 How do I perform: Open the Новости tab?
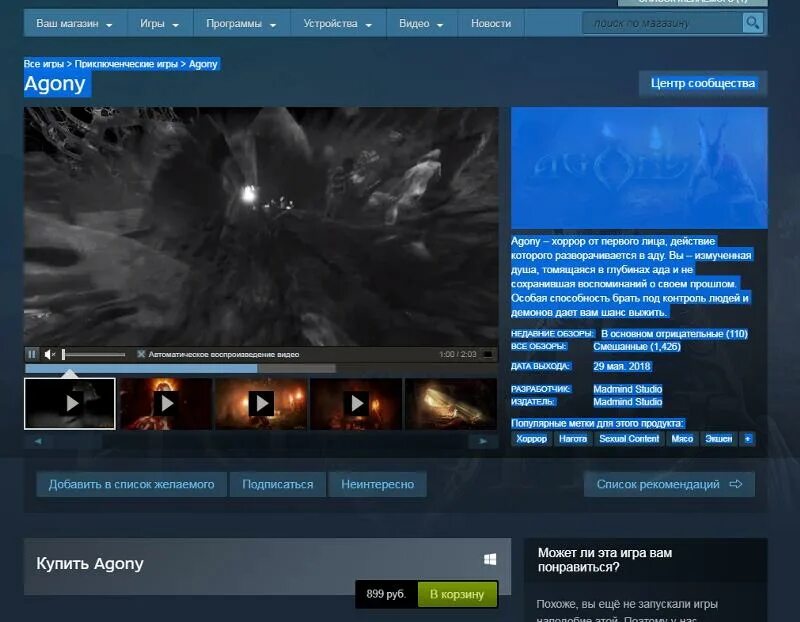coord(491,23)
